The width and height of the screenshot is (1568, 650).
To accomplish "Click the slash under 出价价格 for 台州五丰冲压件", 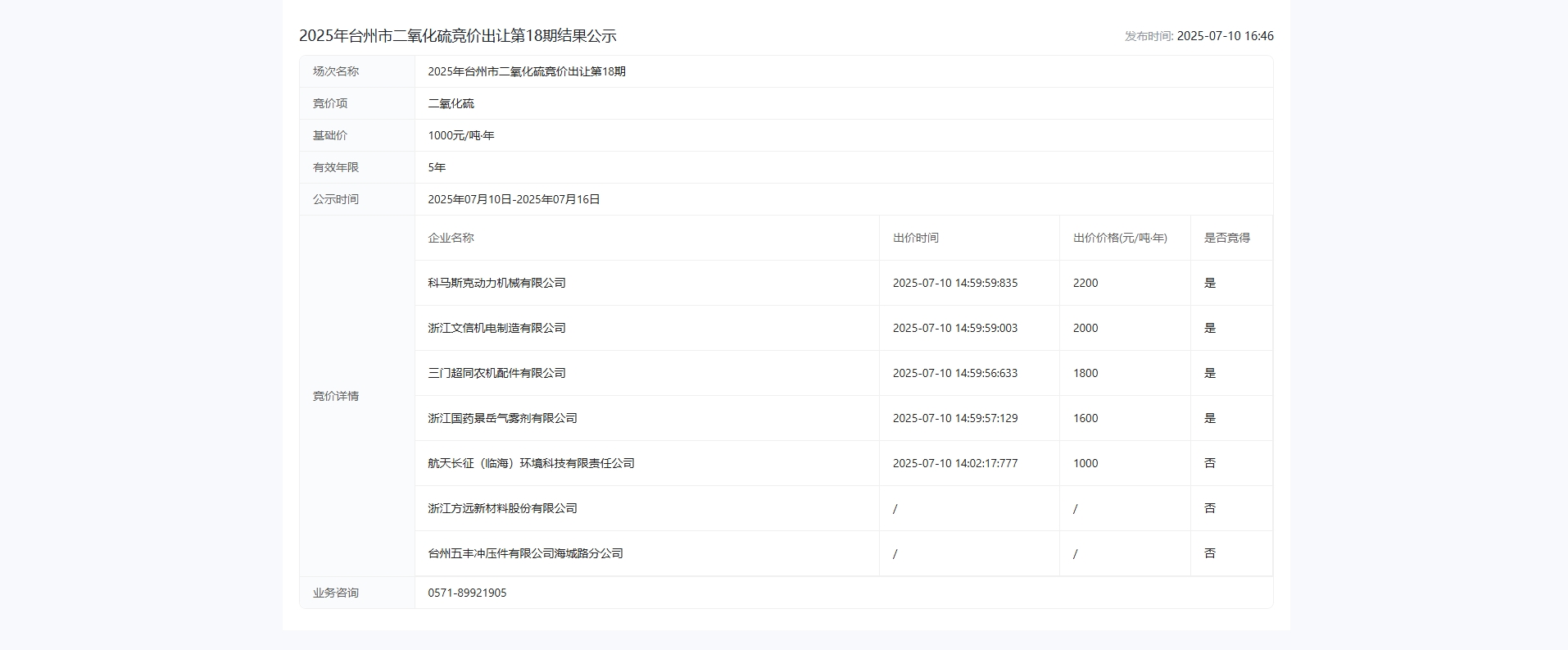I will pyautogui.click(x=1076, y=553).
